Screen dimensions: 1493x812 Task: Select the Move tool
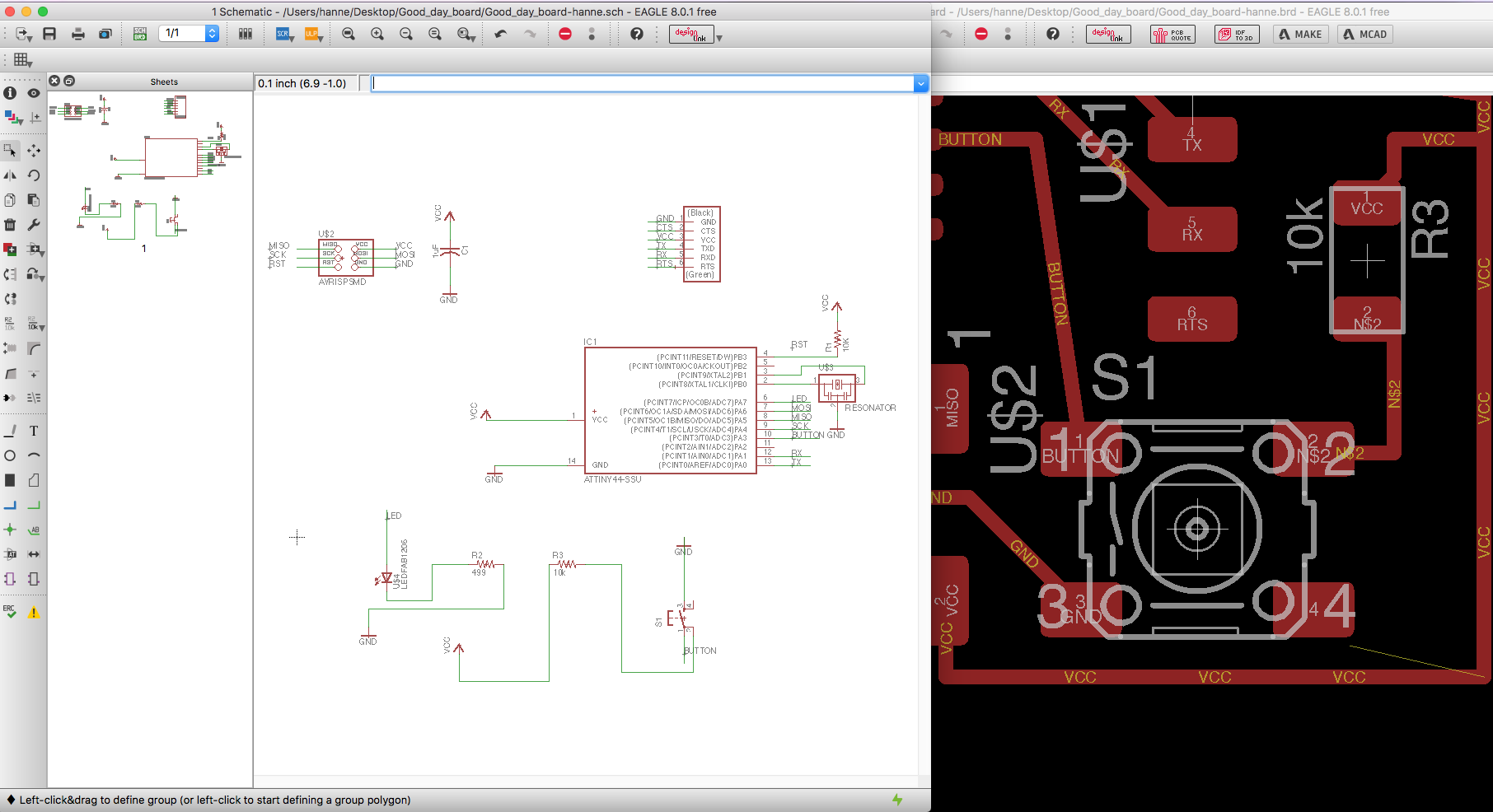point(34,151)
